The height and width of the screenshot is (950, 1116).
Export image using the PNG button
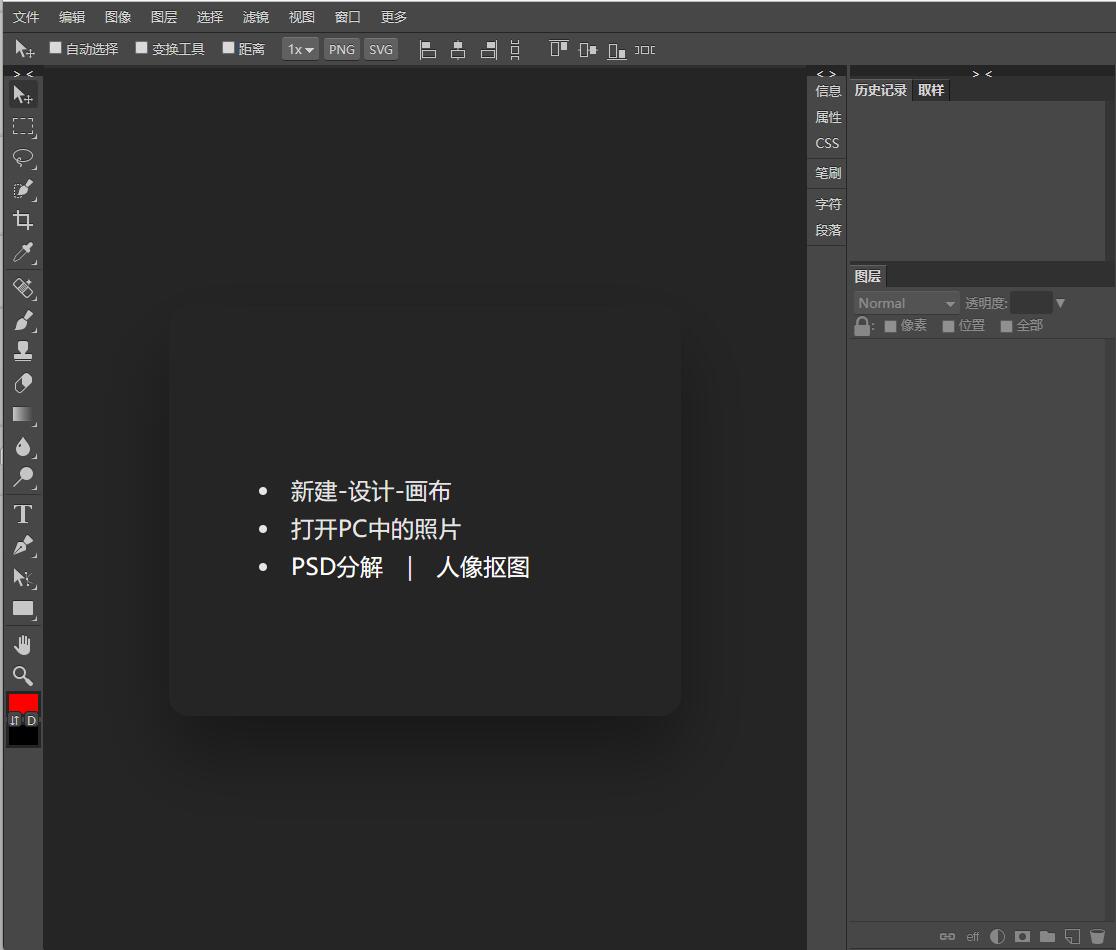[341, 48]
